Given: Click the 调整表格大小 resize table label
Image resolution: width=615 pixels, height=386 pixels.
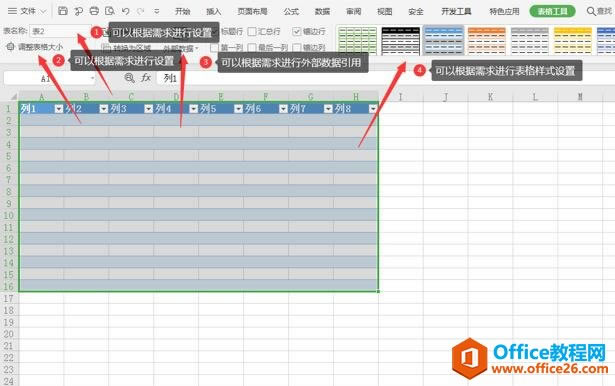Looking at the screenshot, I should pos(40,47).
